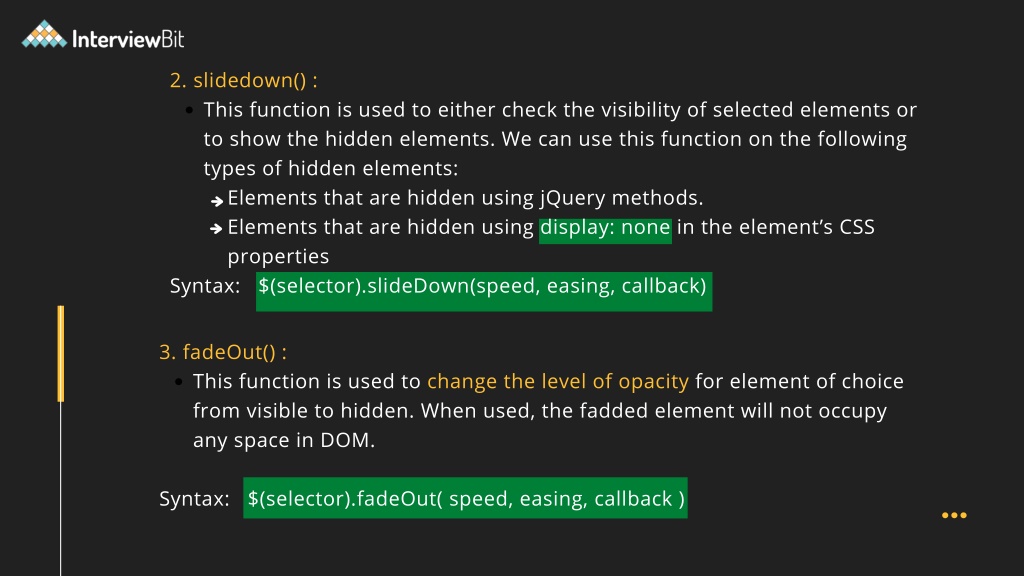Click the highlighted display: none code
This screenshot has height=576, width=1024.
[x=605, y=231]
